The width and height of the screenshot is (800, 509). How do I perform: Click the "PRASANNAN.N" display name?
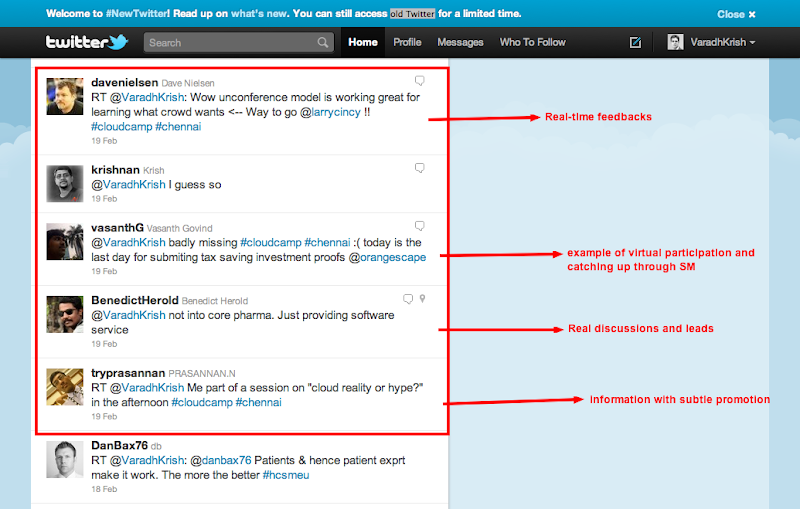pyautogui.click(x=202, y=374)
